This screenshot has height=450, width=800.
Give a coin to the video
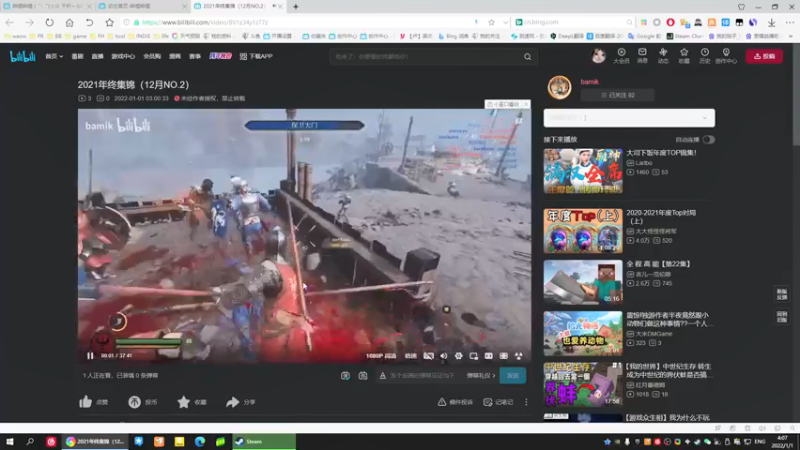134,402
